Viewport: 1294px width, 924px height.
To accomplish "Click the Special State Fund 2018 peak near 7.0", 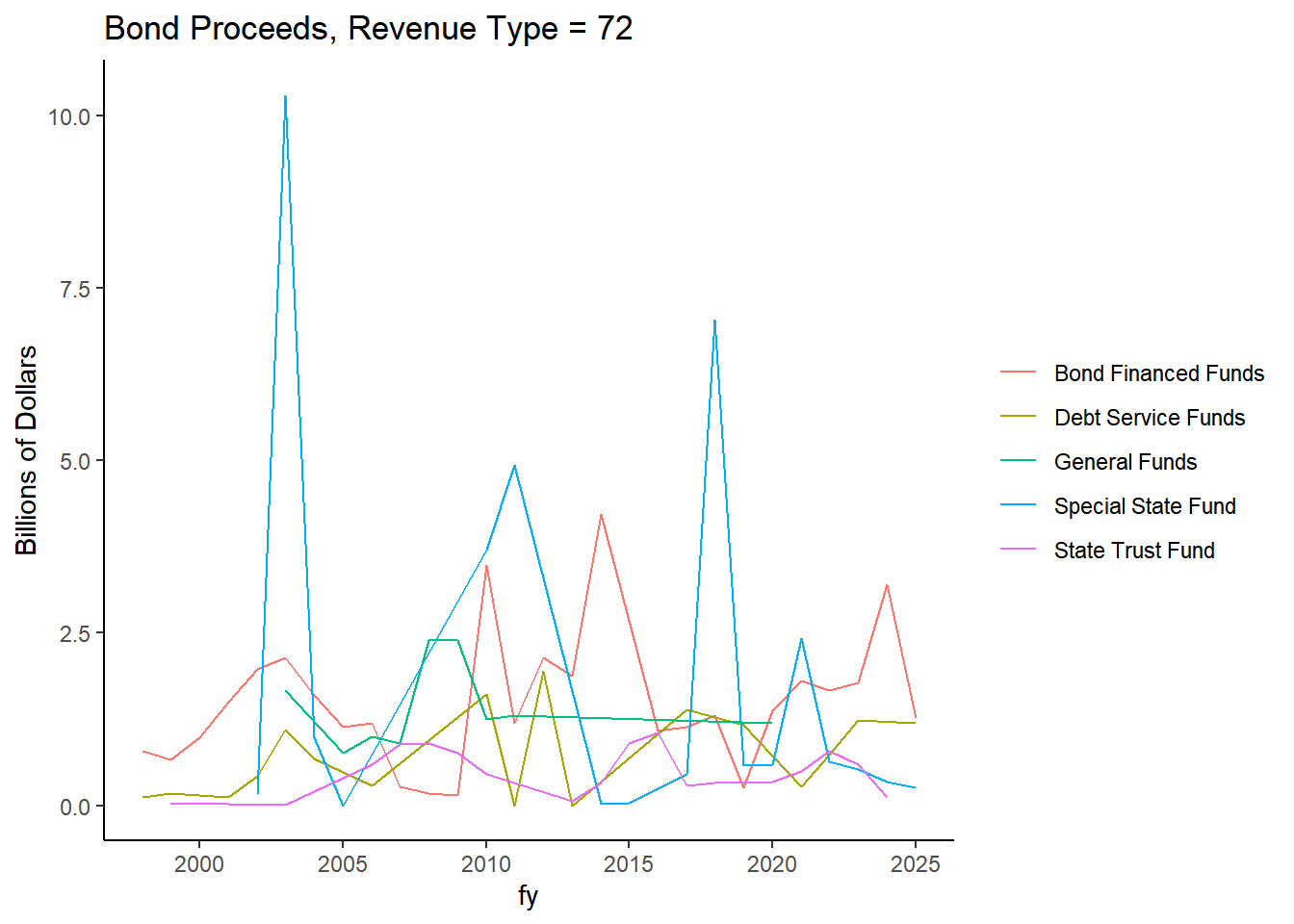I will coord(714,321).
